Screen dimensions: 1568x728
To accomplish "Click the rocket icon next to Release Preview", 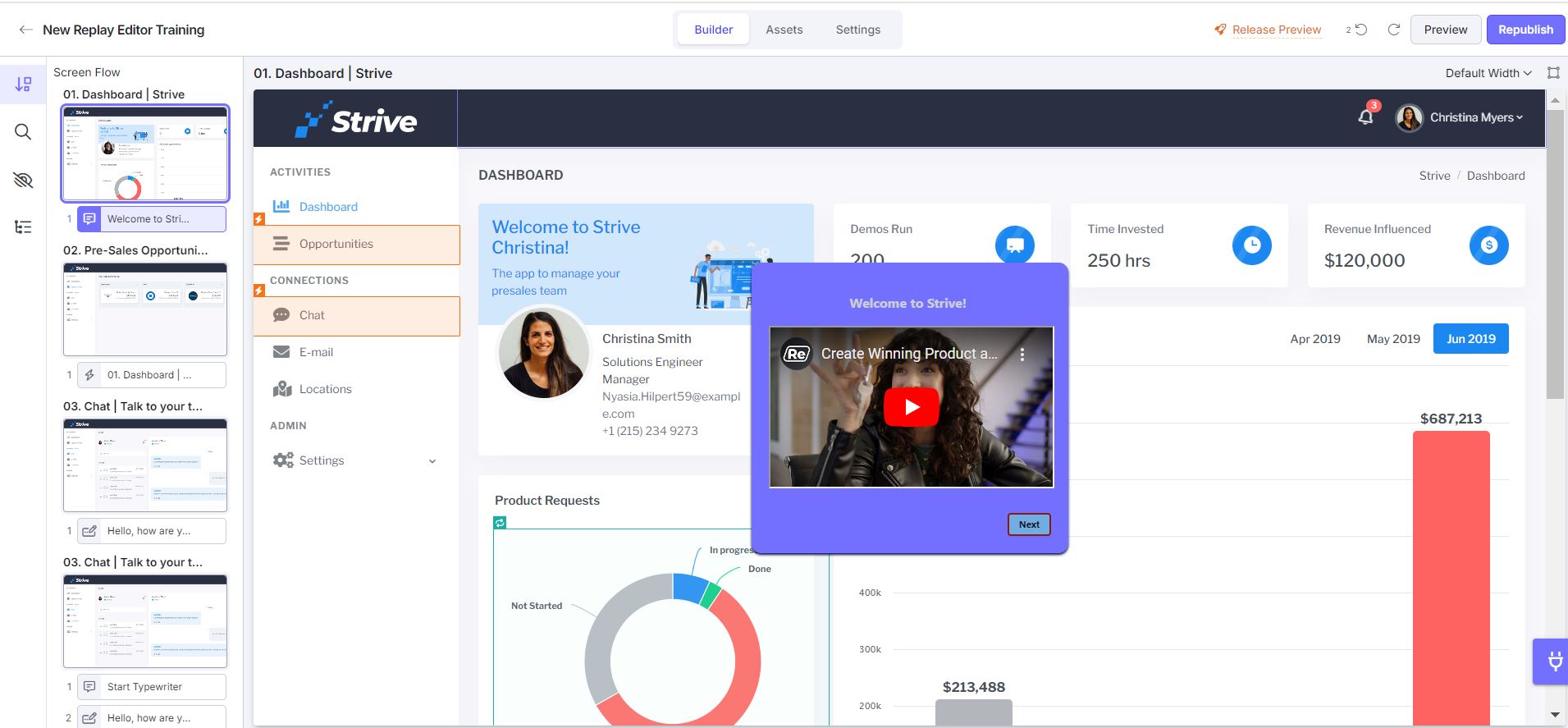I will [1220, 30].
